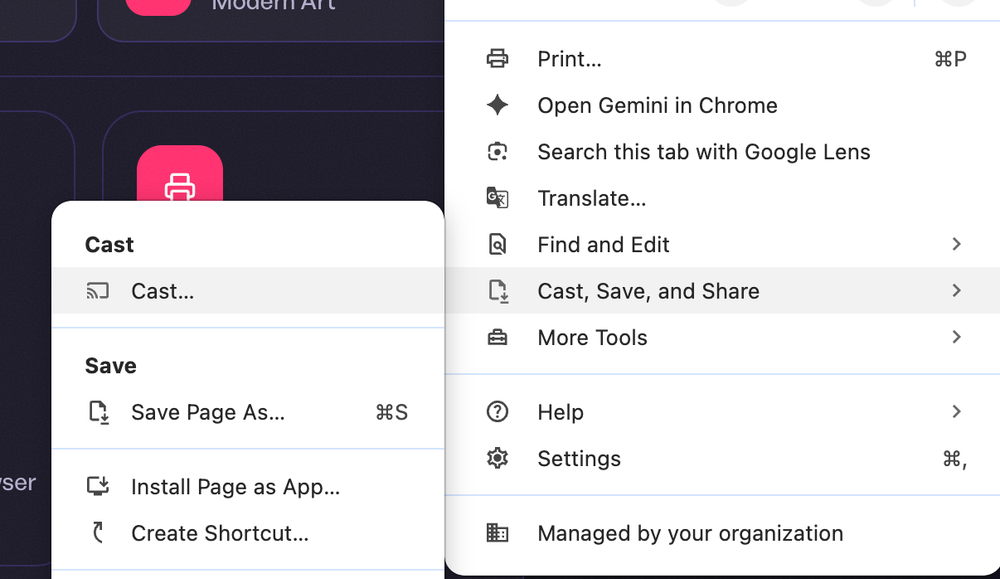Click the Cast section heading
This screenshot has width=1000, height=579.
109,245
